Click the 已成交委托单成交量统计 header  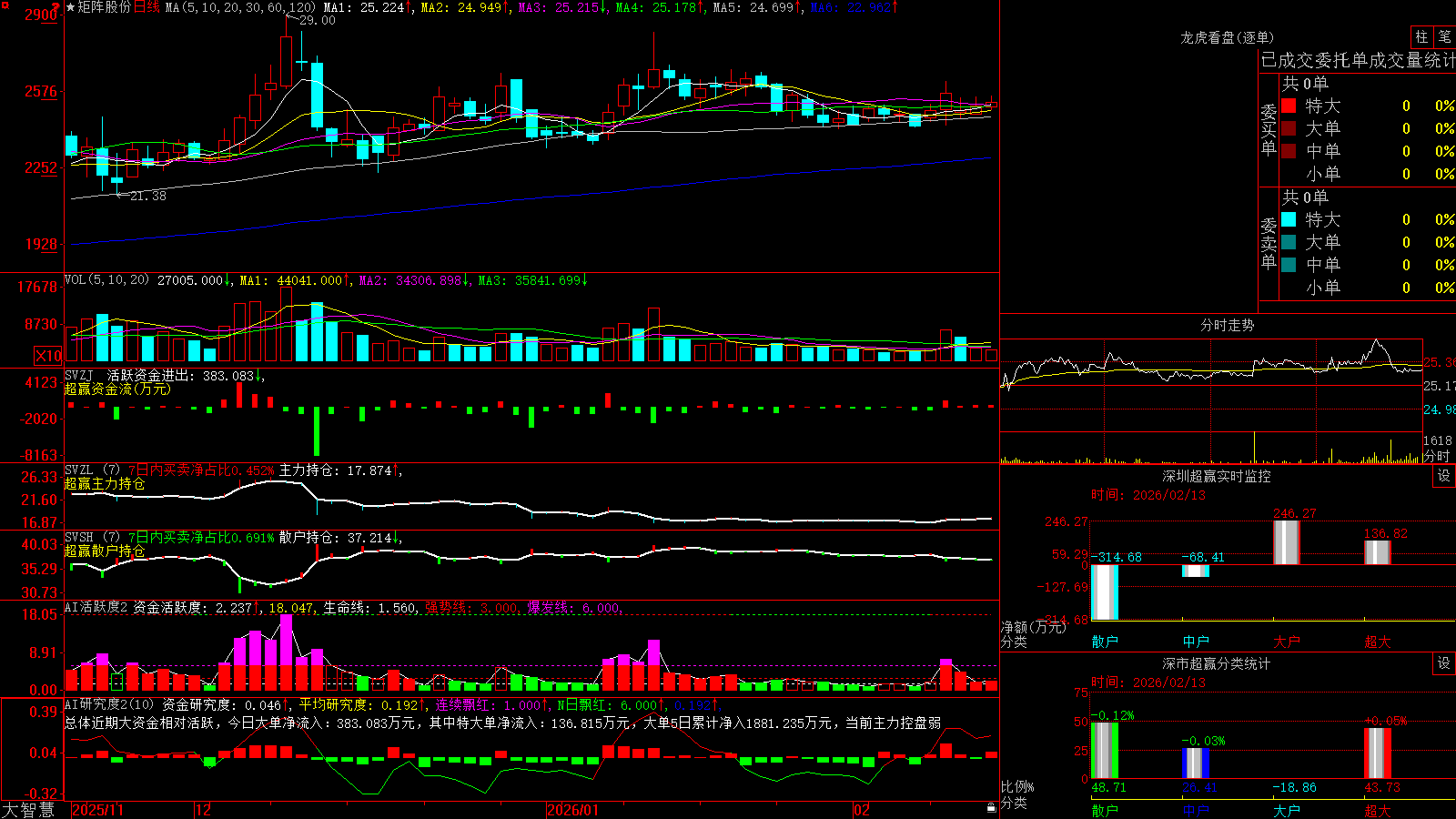tap(1358, 60)
